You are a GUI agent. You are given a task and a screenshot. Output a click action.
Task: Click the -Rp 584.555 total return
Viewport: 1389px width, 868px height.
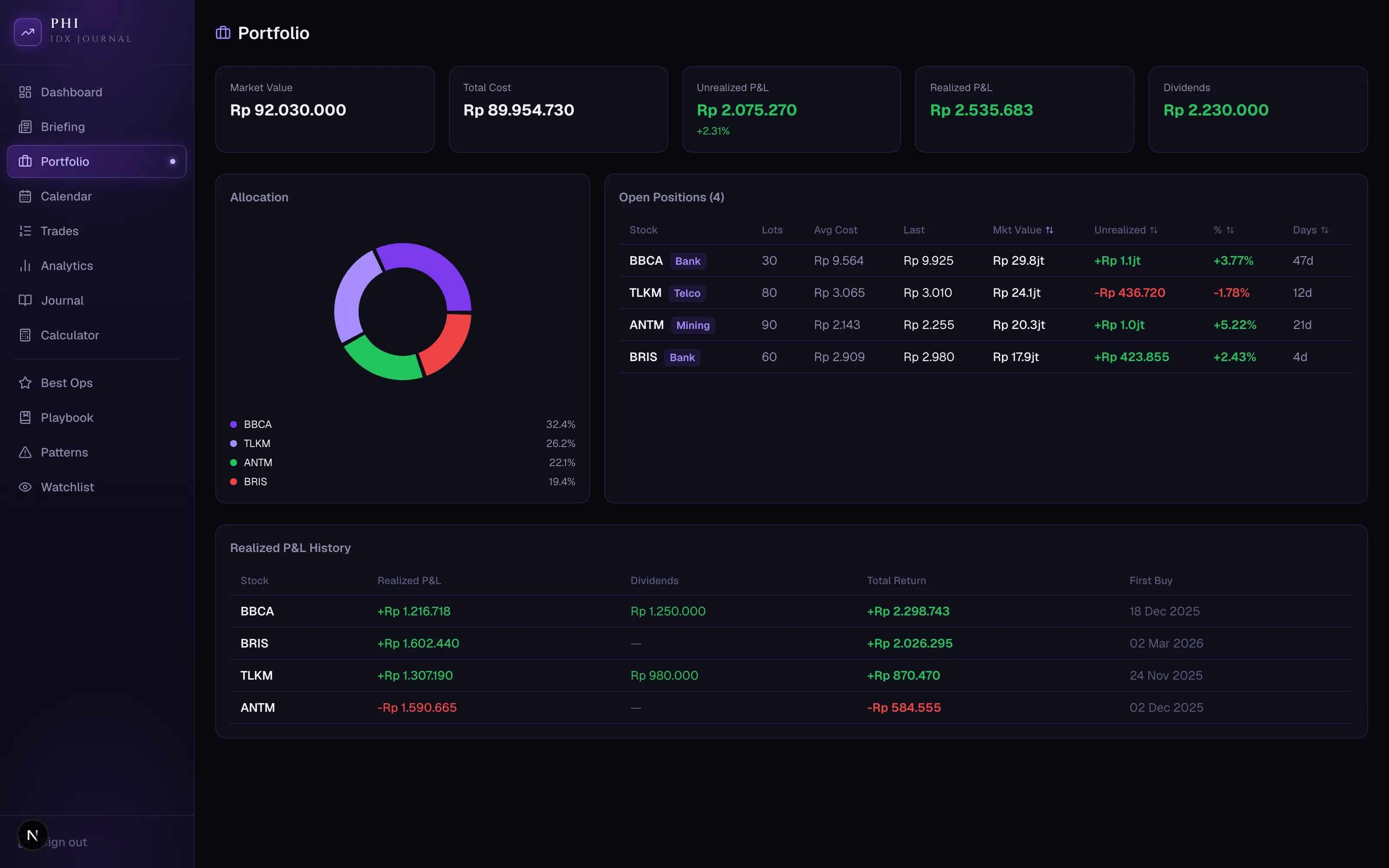pyautogui.click(x=903, y=708)
